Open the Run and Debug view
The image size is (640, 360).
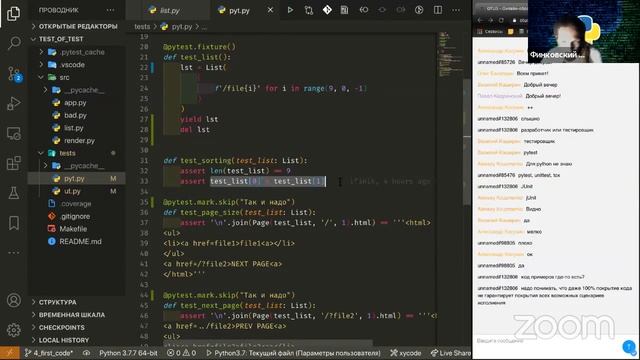(13, 103)
